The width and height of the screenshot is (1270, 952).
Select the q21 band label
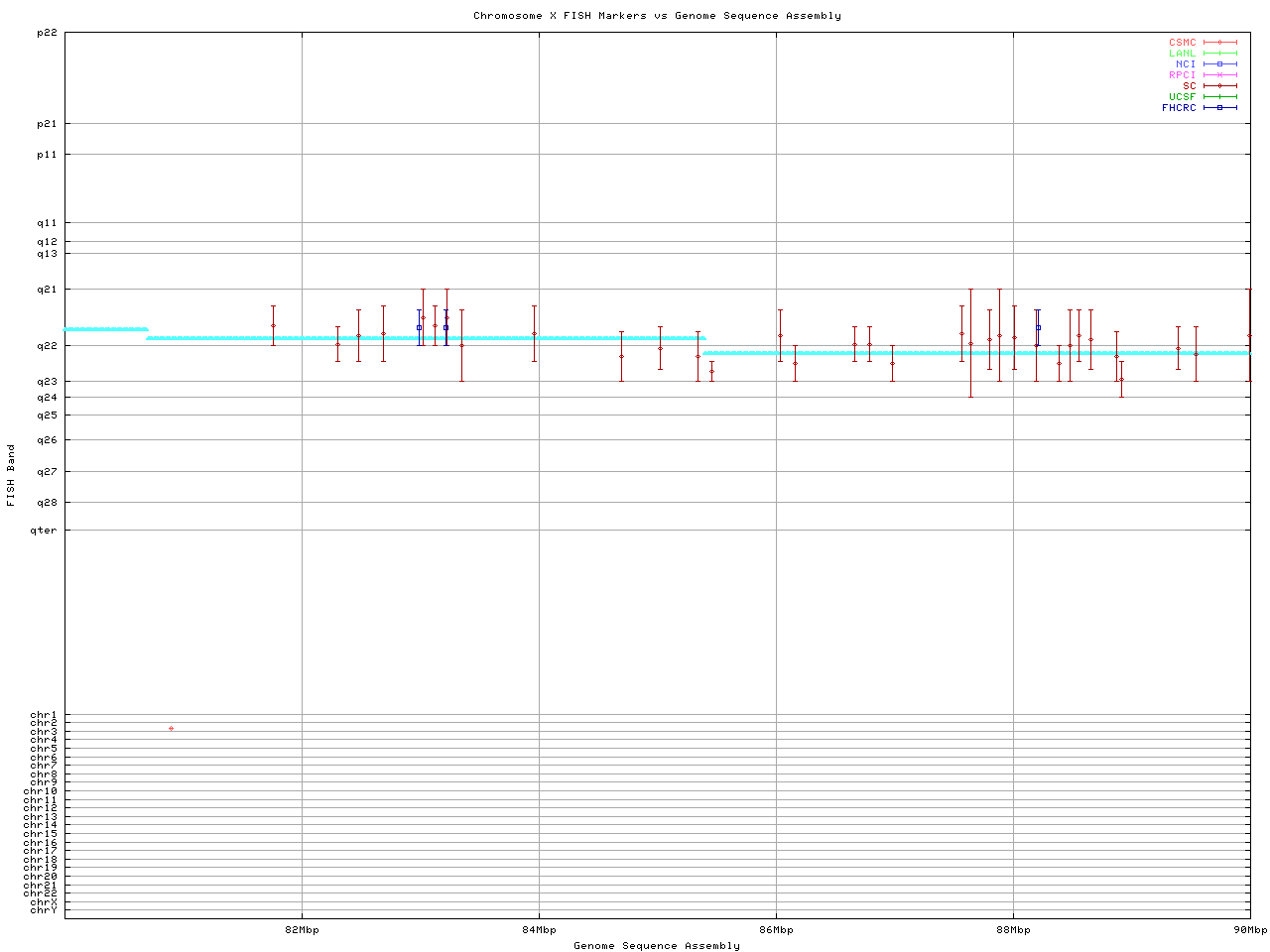click(x=47, y=290)
